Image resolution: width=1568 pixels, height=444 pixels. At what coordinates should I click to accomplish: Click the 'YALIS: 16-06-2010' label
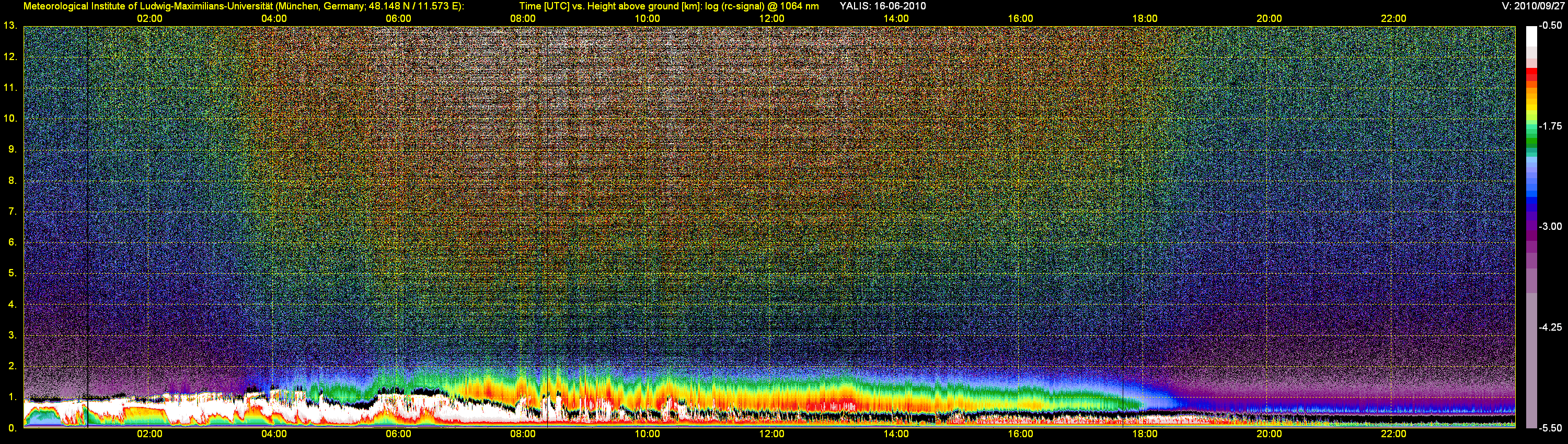click(x=883, y=6)
